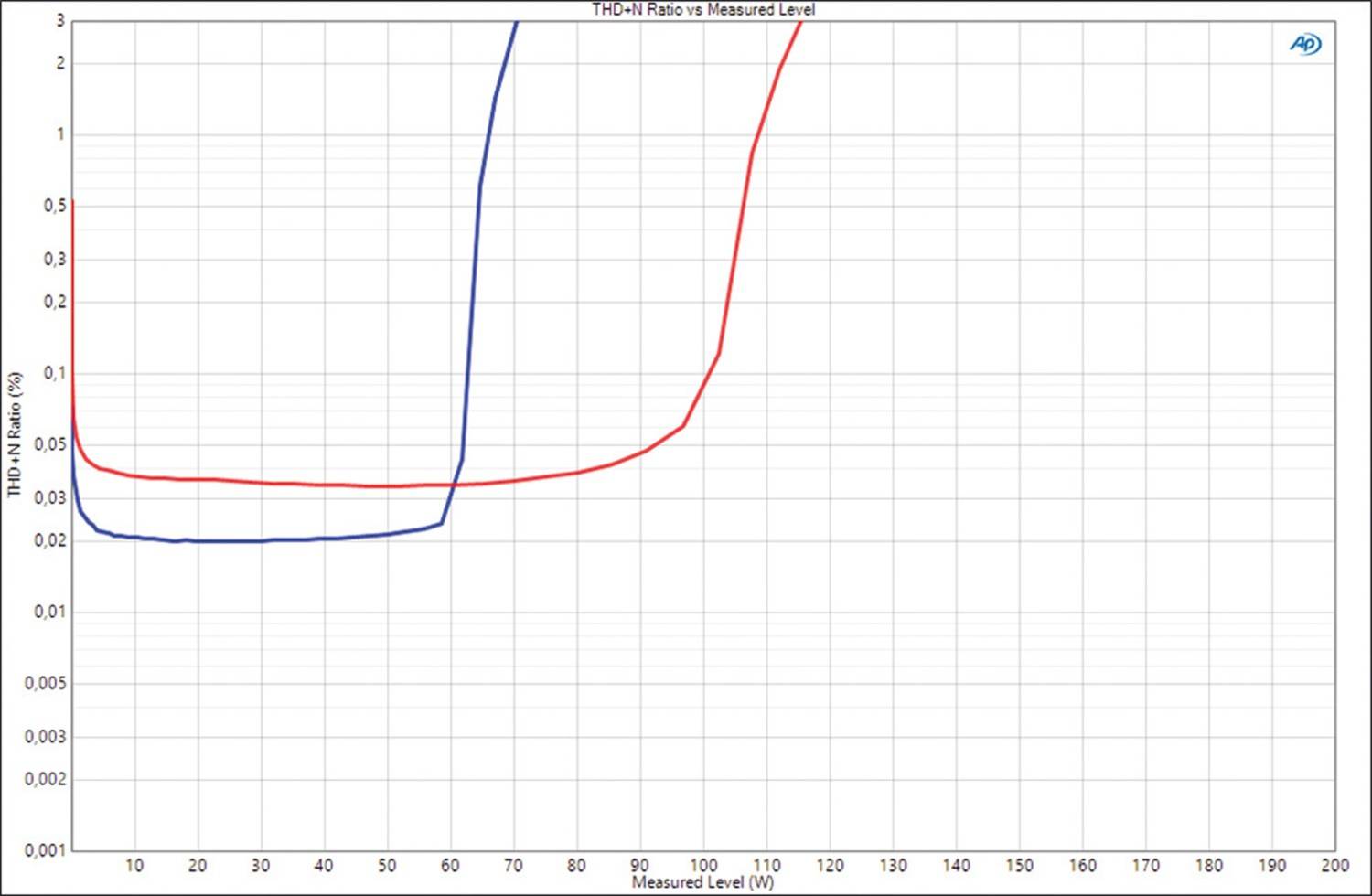
Task: Click y-axis tick label 0,01
Action: click(50, 612)
